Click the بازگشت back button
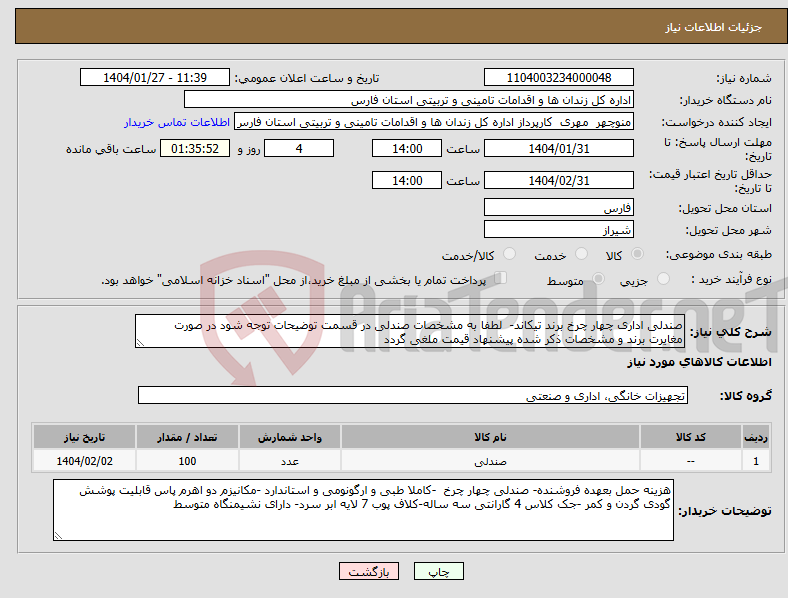Screen dimensions: 788x598 (369, 571)
